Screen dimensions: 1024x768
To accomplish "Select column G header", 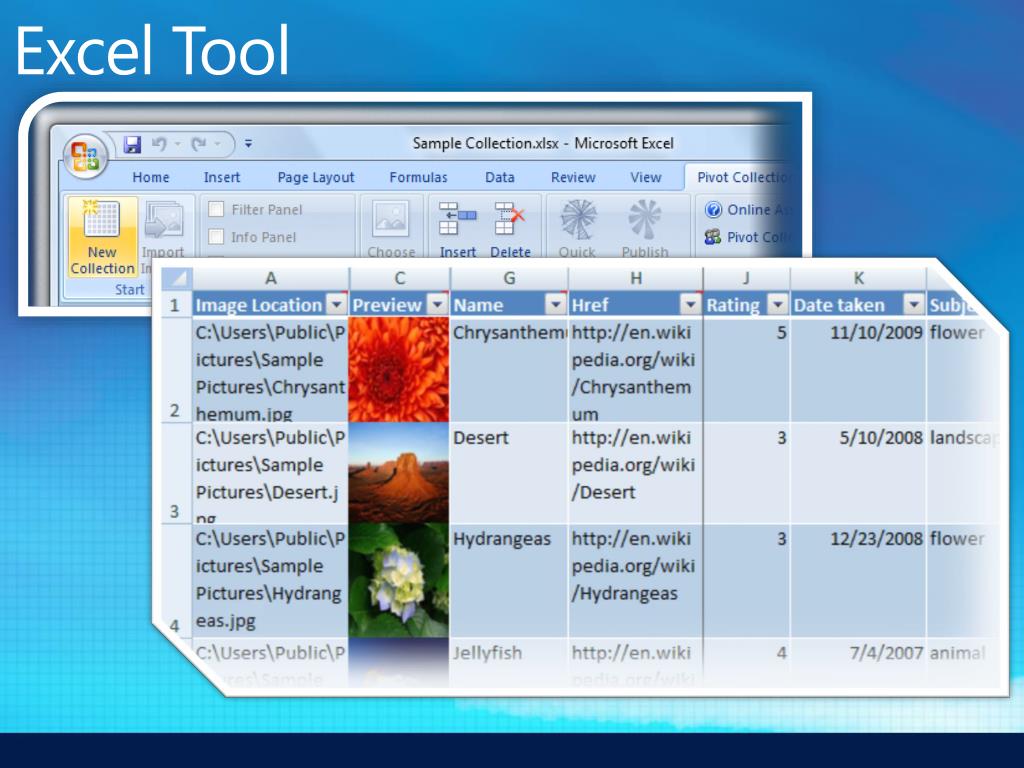I will click(509, 278).
